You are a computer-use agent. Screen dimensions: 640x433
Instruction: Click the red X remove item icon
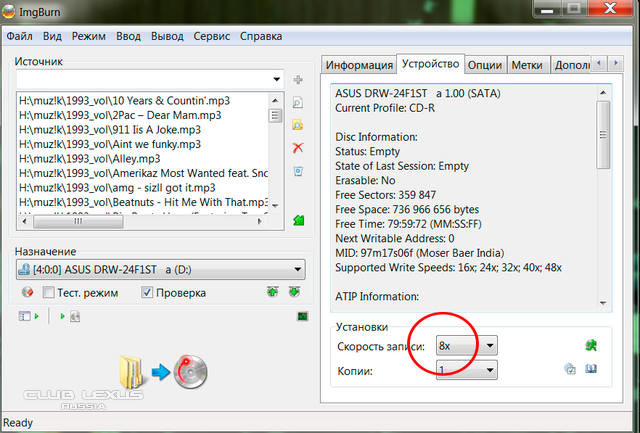(x=297, y=148)
